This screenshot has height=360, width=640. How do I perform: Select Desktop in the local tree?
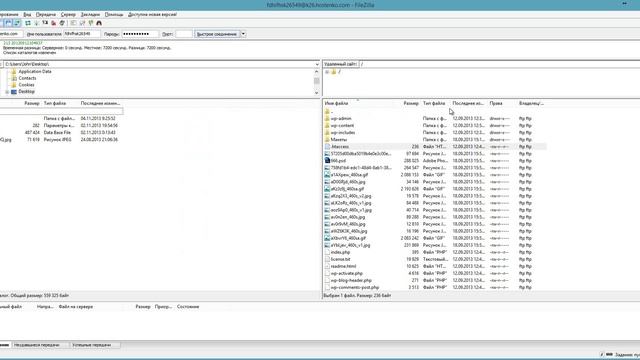tap(27, 91)
